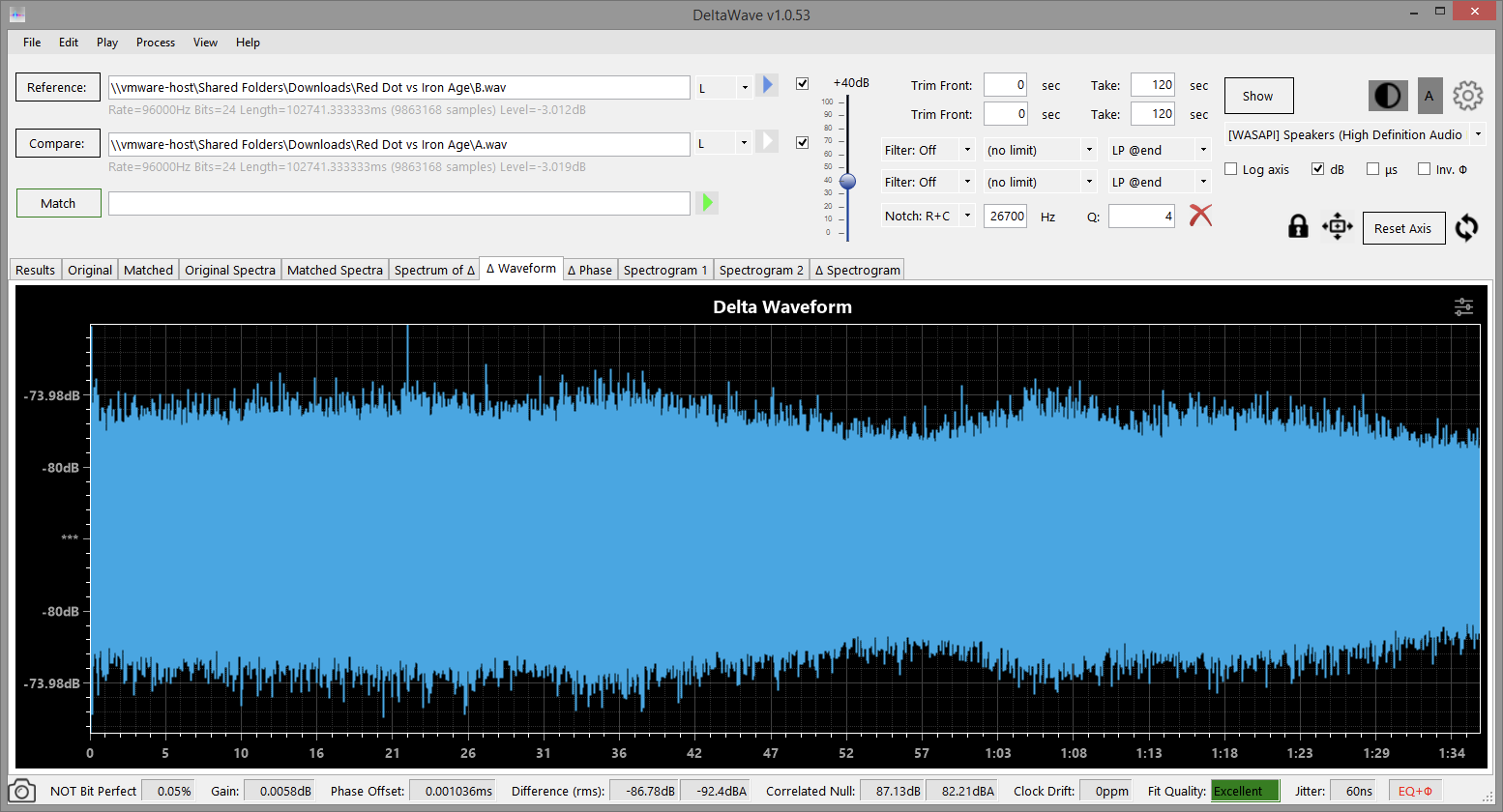Open the first LP @end dropdown
The image size is (1503, 812).
point(1160,150)
